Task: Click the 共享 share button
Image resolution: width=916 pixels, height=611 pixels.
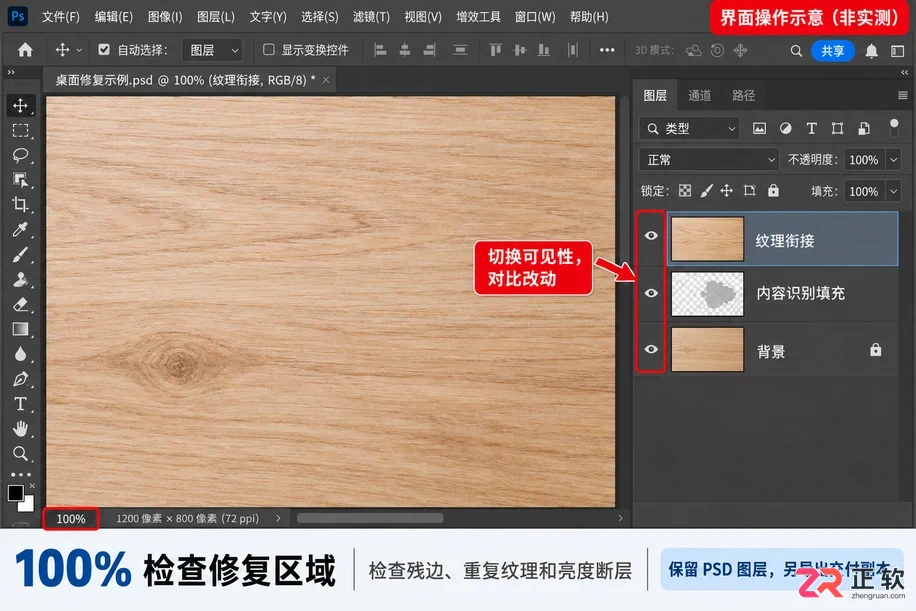Action: [832, 51]
